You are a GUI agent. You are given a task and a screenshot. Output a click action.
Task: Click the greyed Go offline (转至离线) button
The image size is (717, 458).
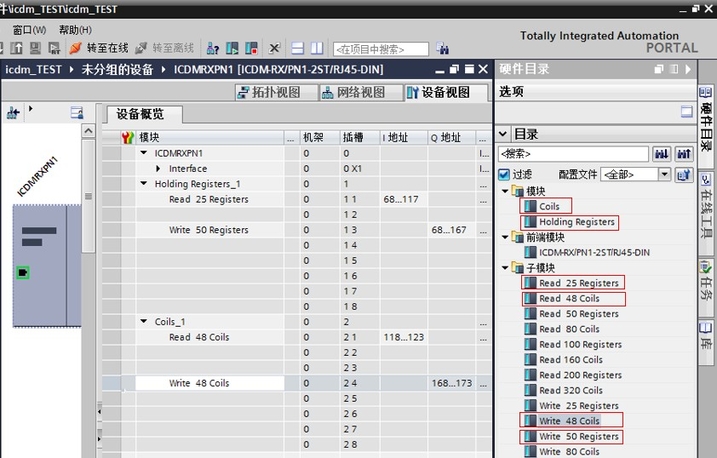165,48
